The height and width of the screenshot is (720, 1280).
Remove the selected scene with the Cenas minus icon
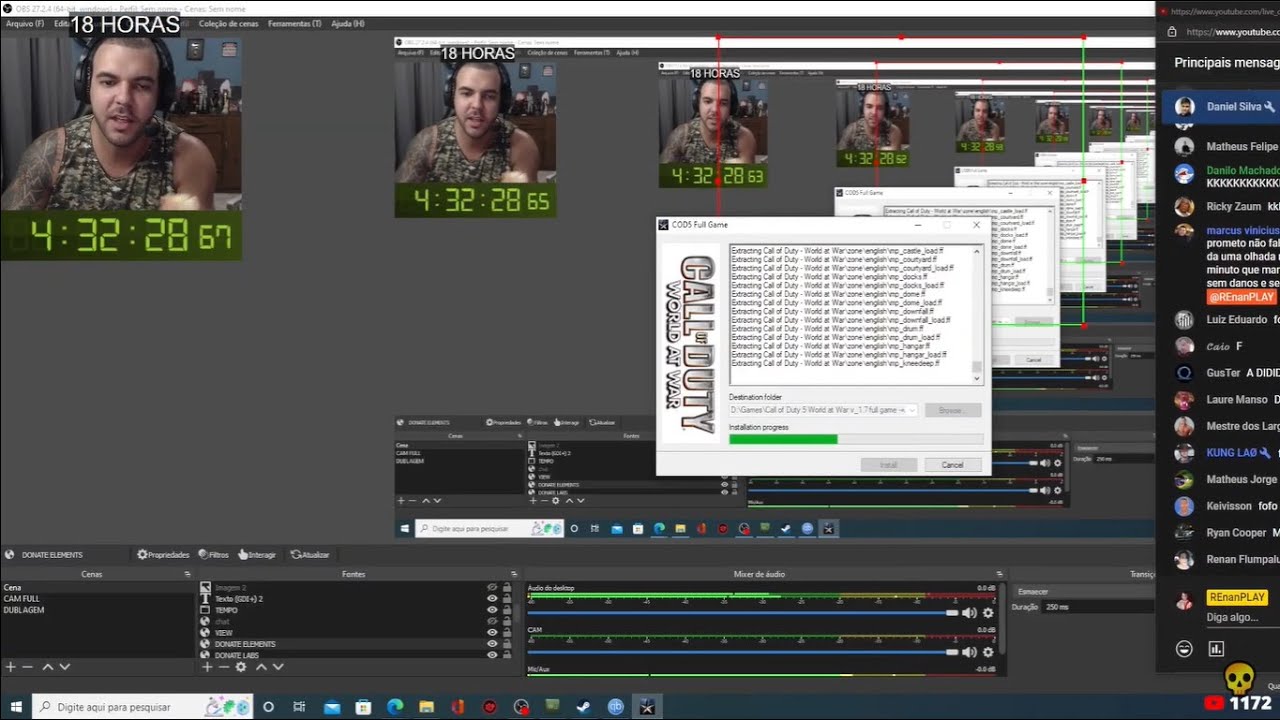[28, 667]
